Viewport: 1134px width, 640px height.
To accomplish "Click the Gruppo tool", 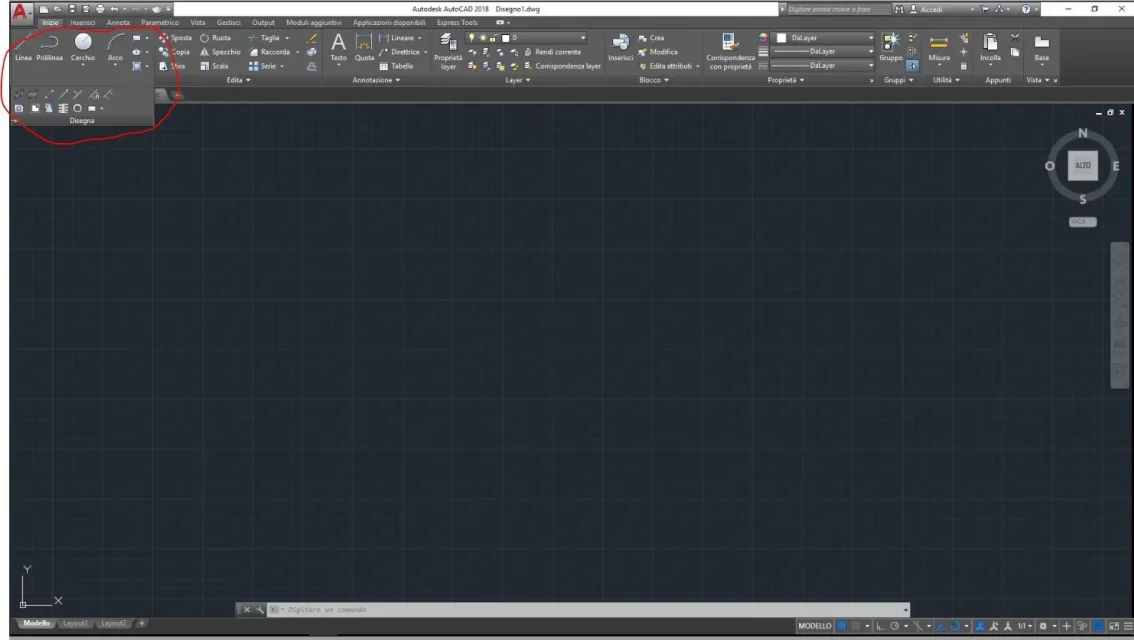I will 891,47.
